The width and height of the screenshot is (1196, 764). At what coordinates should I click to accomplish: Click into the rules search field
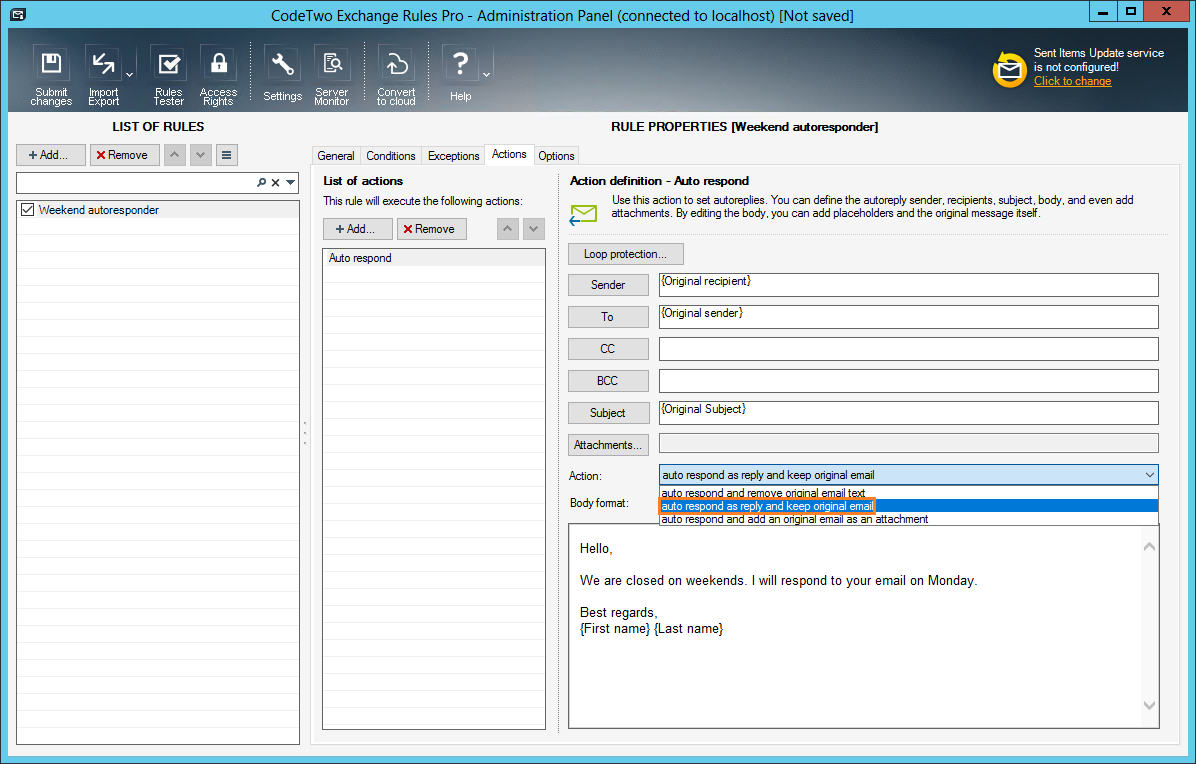[x=136, y=182]
